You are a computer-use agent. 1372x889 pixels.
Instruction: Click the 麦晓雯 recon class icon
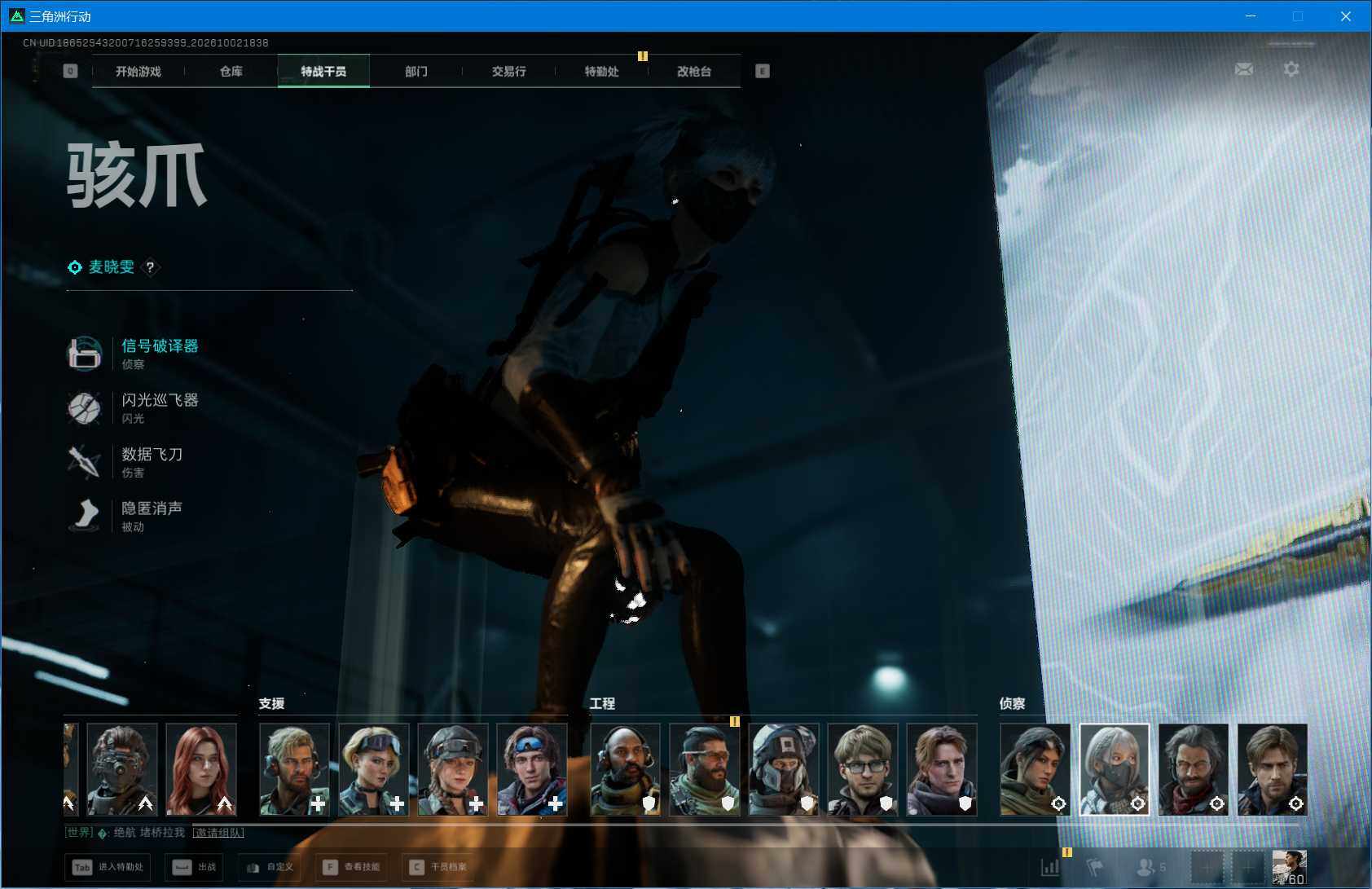click(74, 267)
